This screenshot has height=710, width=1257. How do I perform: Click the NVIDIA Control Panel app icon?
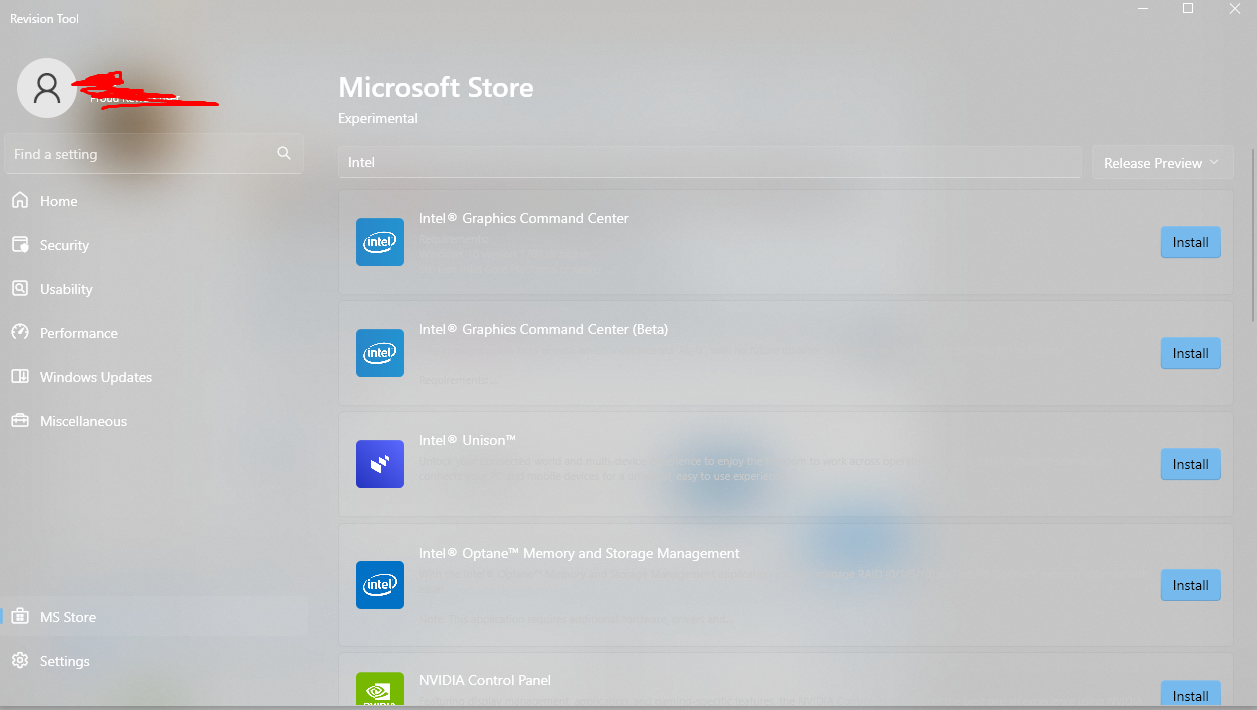[380, 690]
